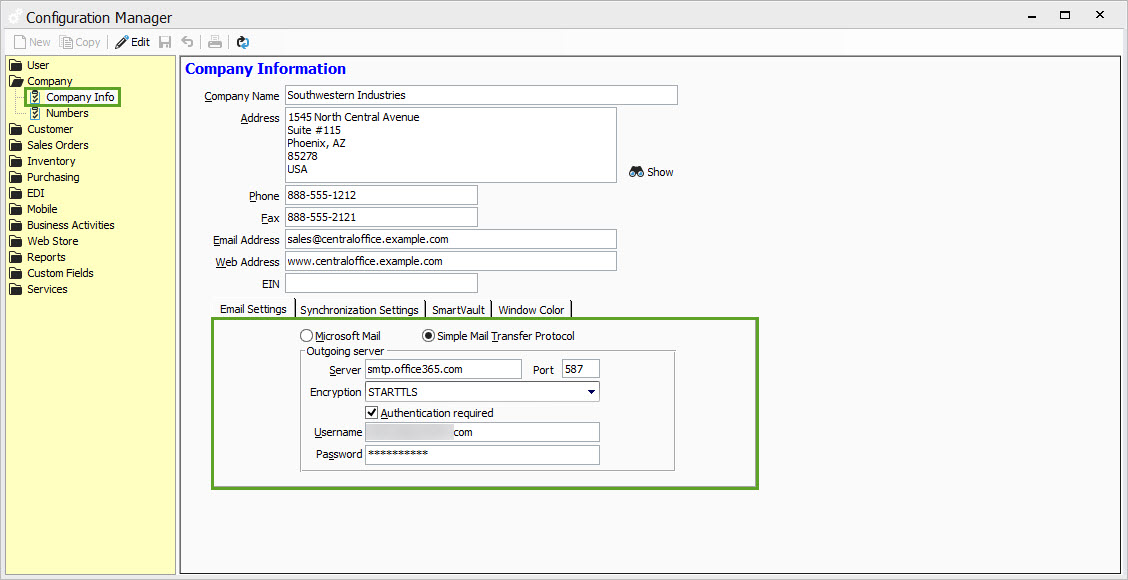The width and height of the screenshot is (1128, 580).
Task: Collapse the Company folder in the tree
Action: click(x=40, y=81)
